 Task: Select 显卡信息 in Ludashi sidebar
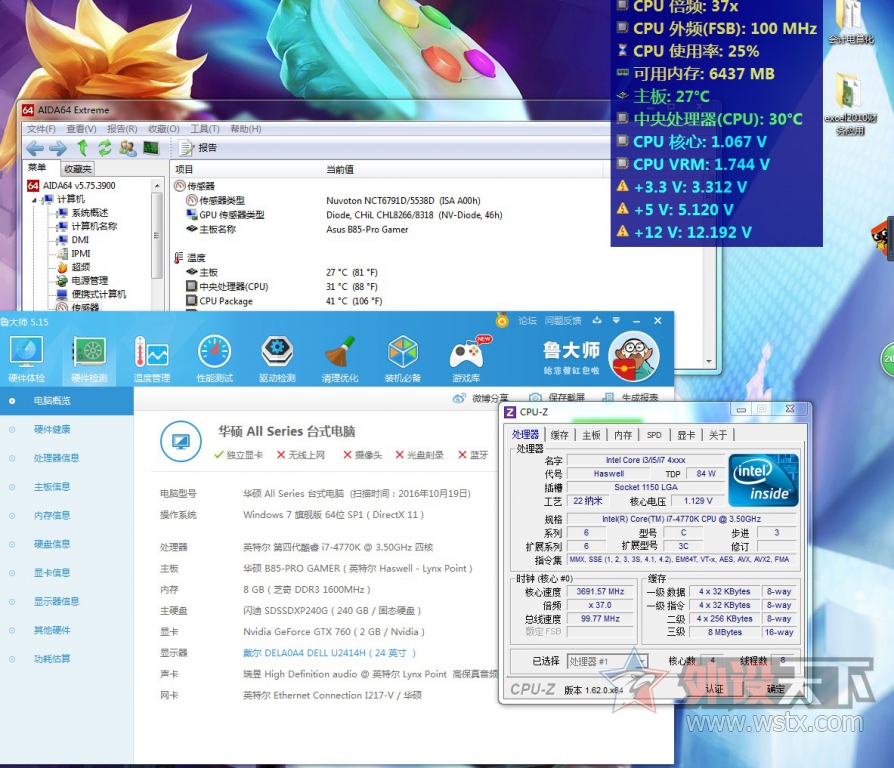(52, 572)
